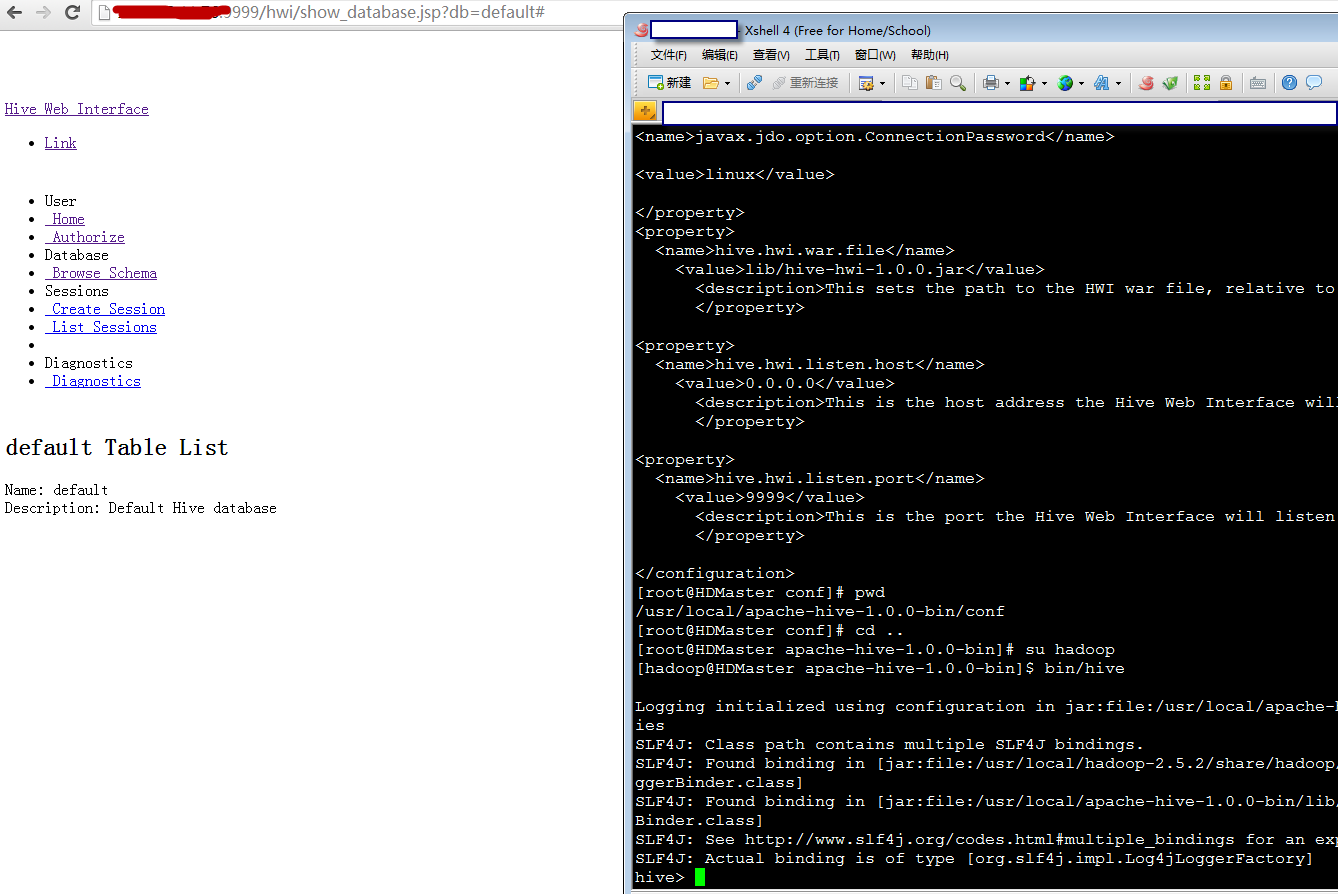
Task: Click the Xshell app icon in title bar
Action: (x=641, y=30)
